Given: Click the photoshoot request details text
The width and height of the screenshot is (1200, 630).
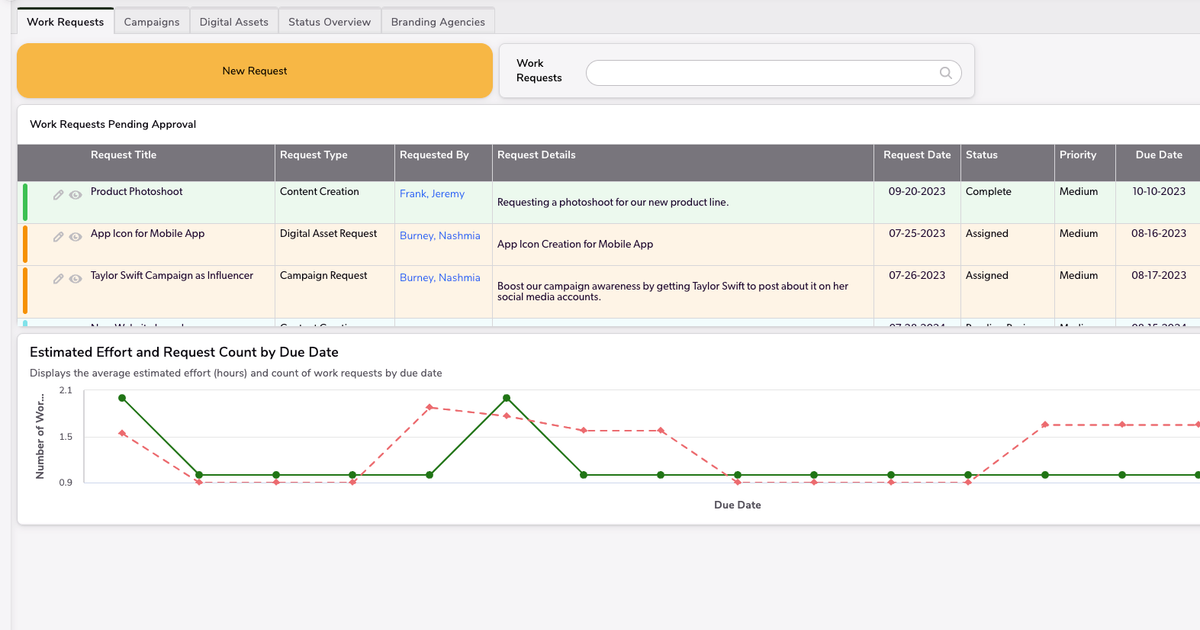Looking at the screenshot, I should coord(613,203).
